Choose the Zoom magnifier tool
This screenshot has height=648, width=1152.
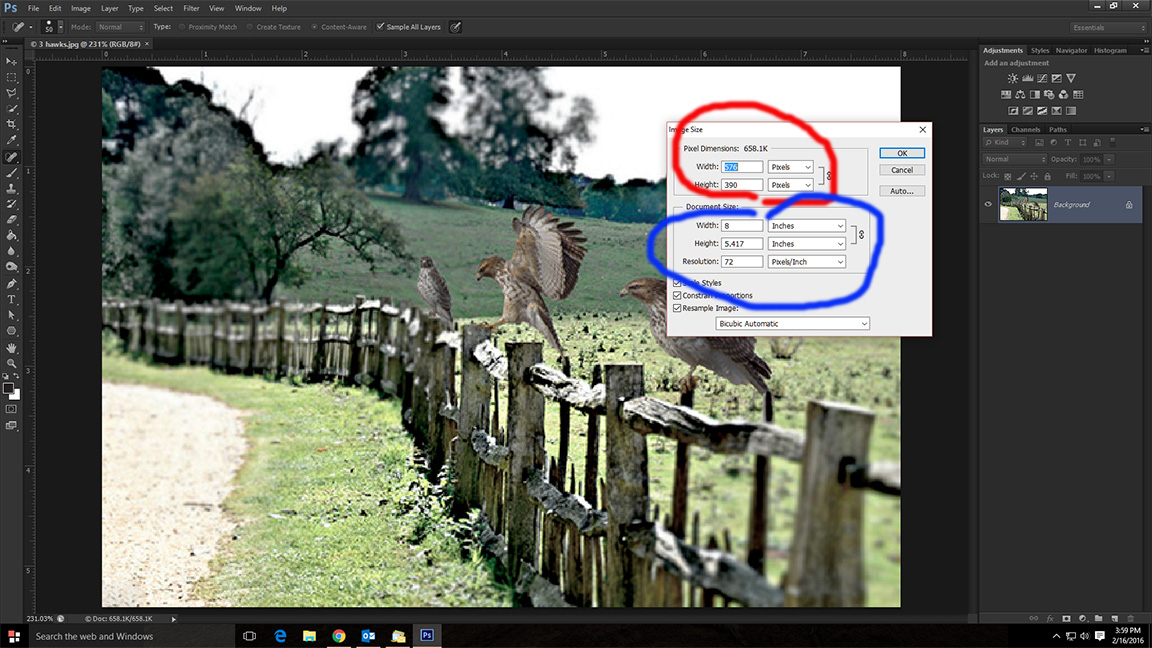12,363
